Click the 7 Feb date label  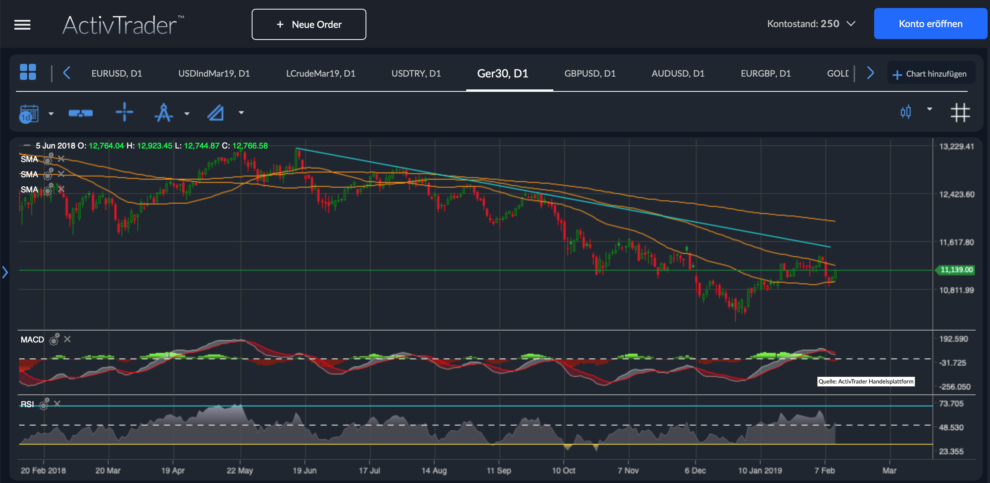point(827,471)
